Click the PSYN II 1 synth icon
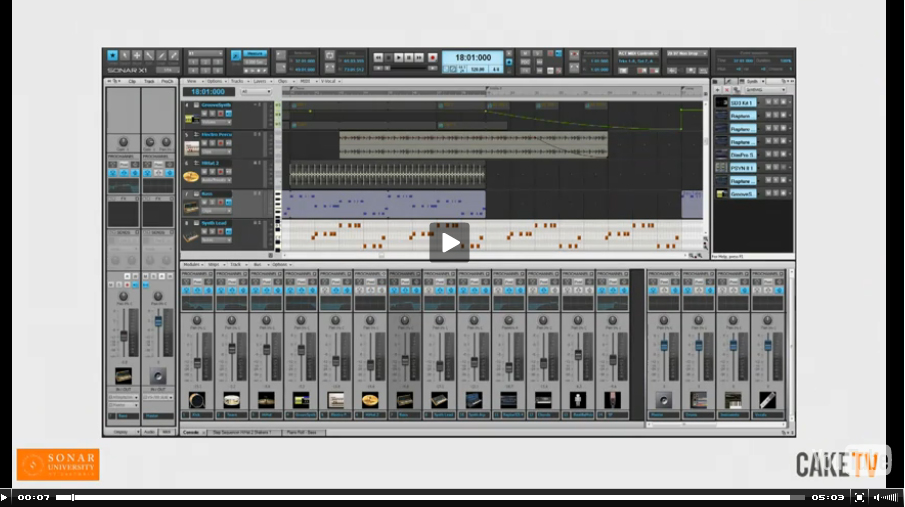905x507 pixels. pos(721,167)
